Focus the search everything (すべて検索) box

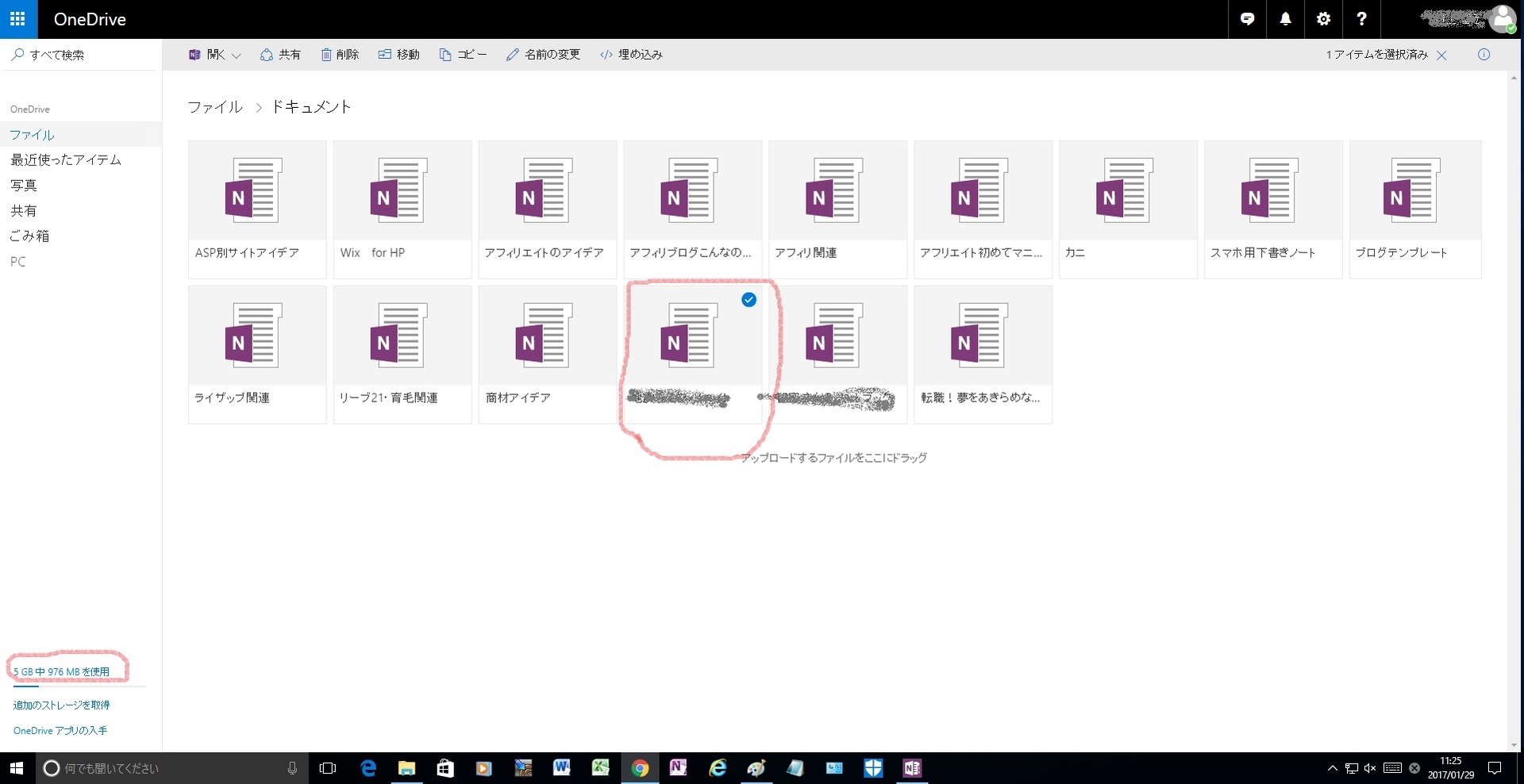(x=79, y=55)
